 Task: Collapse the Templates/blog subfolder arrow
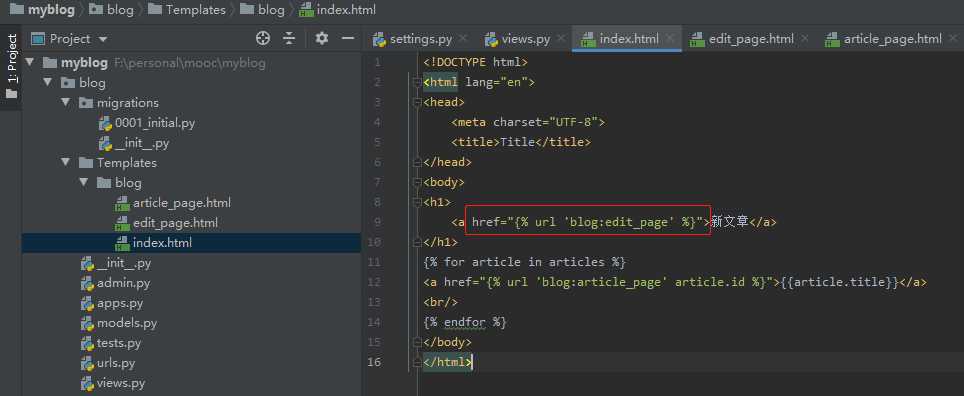tap(84, 183)
